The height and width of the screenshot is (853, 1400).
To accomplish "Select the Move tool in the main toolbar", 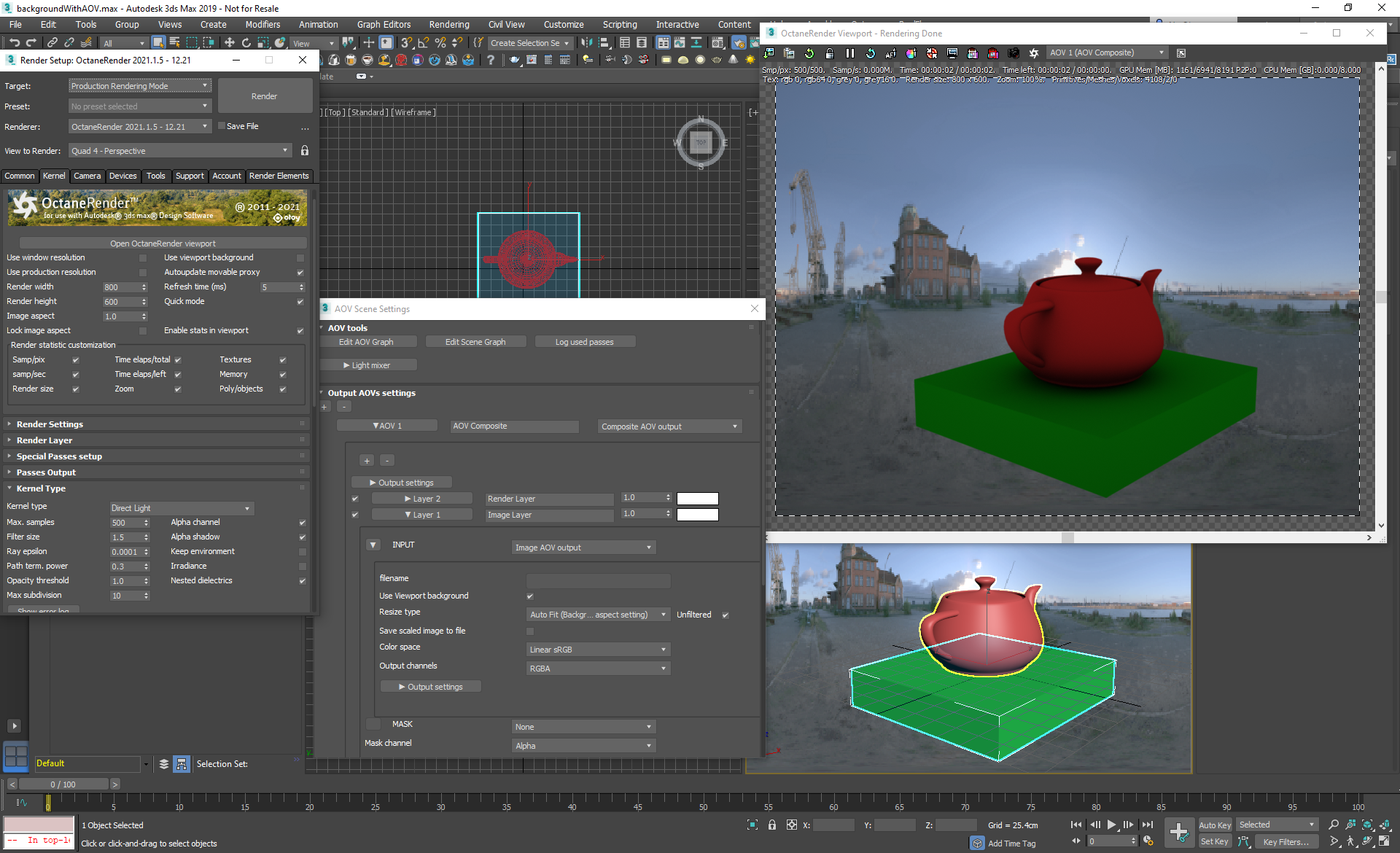I will 229,43.
